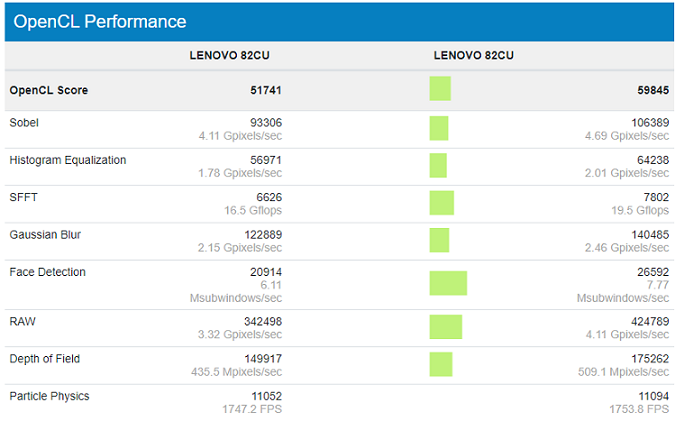
Task: Click the OpenCL Score row label
Action: pos(49,90)
